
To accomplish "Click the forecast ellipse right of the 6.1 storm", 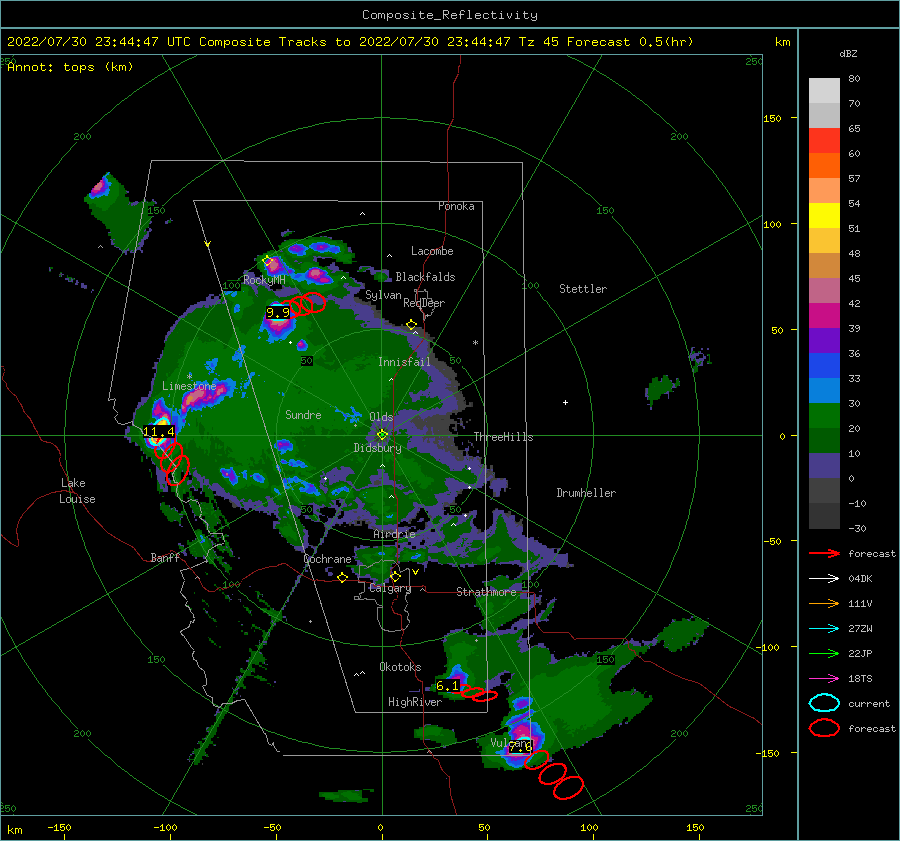I will click(x=485, y=696).
